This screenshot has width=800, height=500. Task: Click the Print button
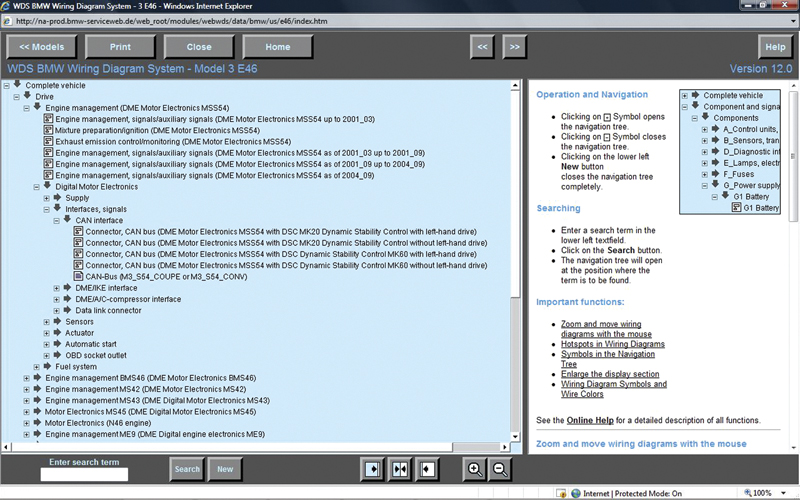click(120, 47)
